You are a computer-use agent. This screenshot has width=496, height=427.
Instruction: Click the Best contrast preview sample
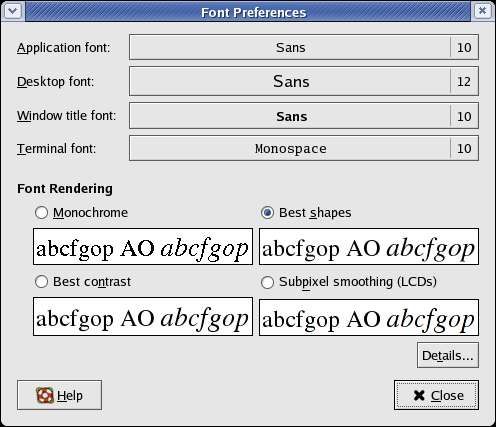pos(143,317)
